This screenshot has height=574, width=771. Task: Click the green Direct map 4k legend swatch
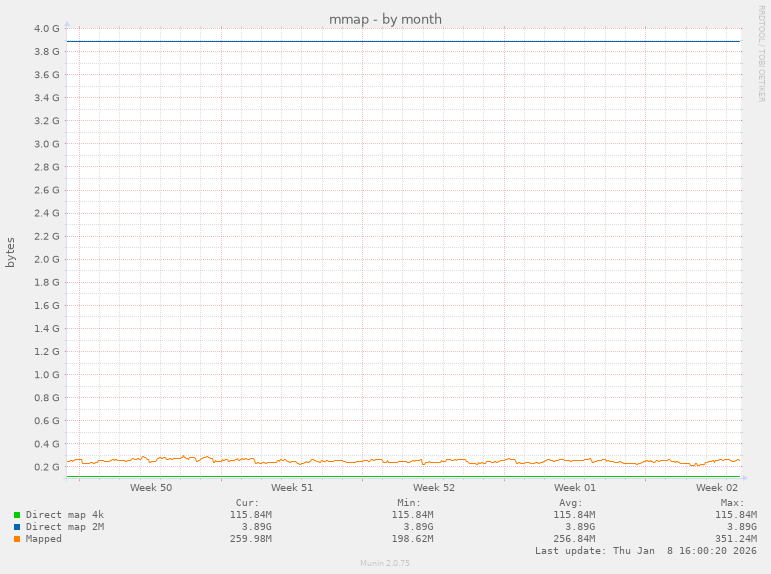pos(17,515)
